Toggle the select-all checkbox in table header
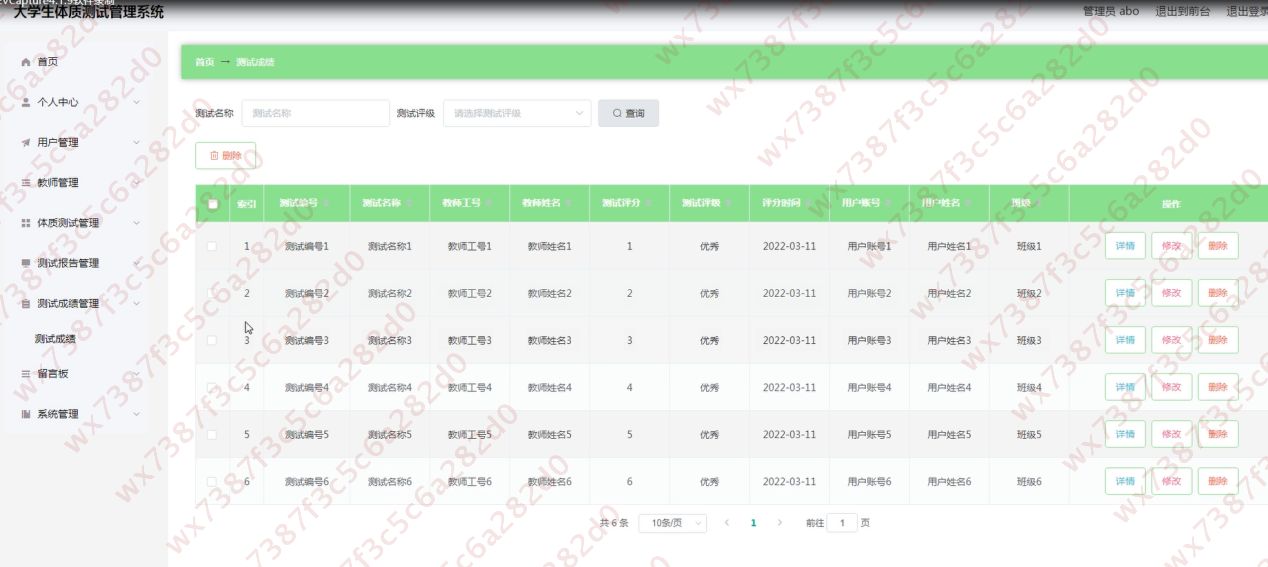 point(212,204)
